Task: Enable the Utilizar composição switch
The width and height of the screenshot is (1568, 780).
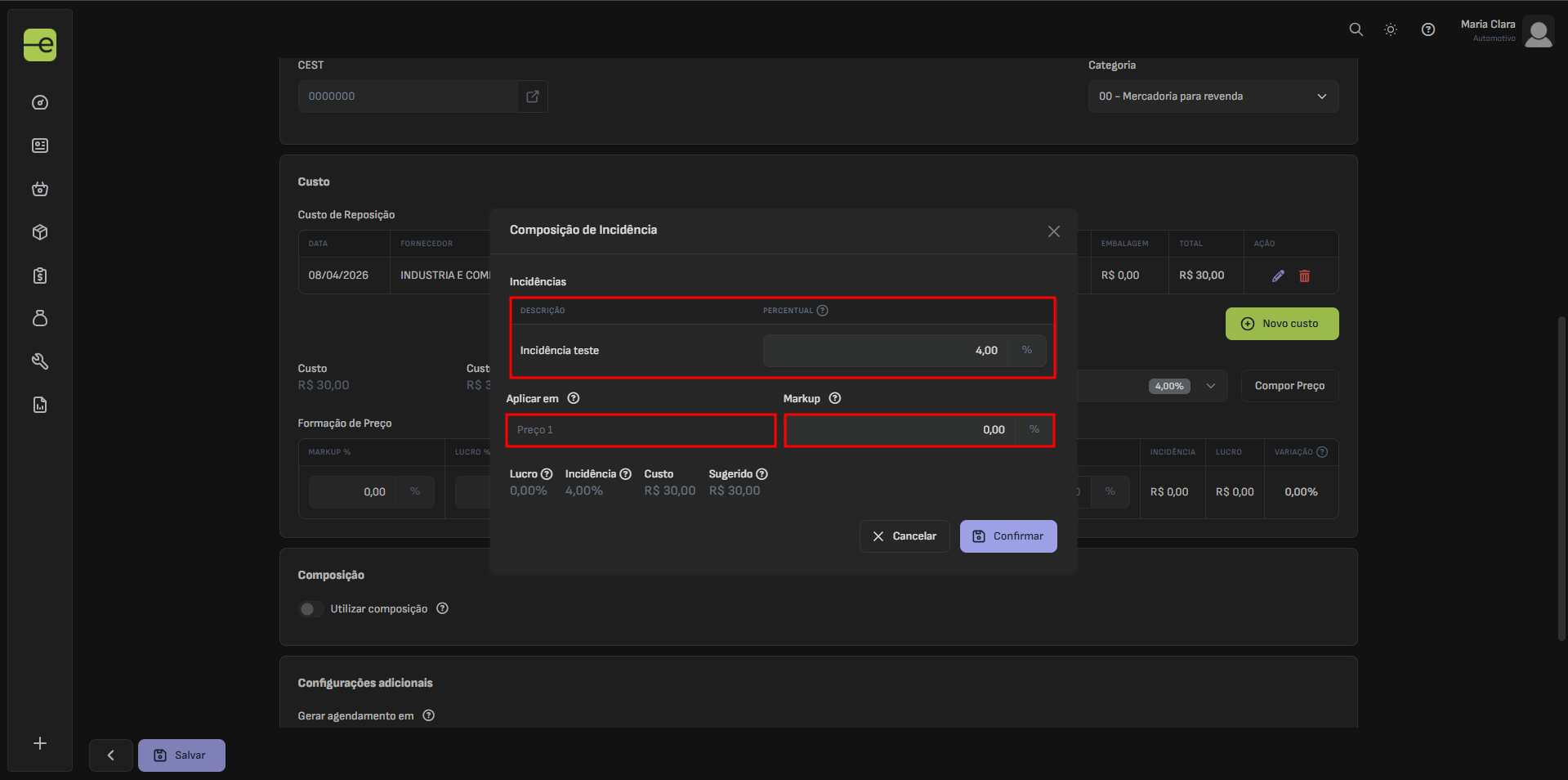Action: click(310, 609)
